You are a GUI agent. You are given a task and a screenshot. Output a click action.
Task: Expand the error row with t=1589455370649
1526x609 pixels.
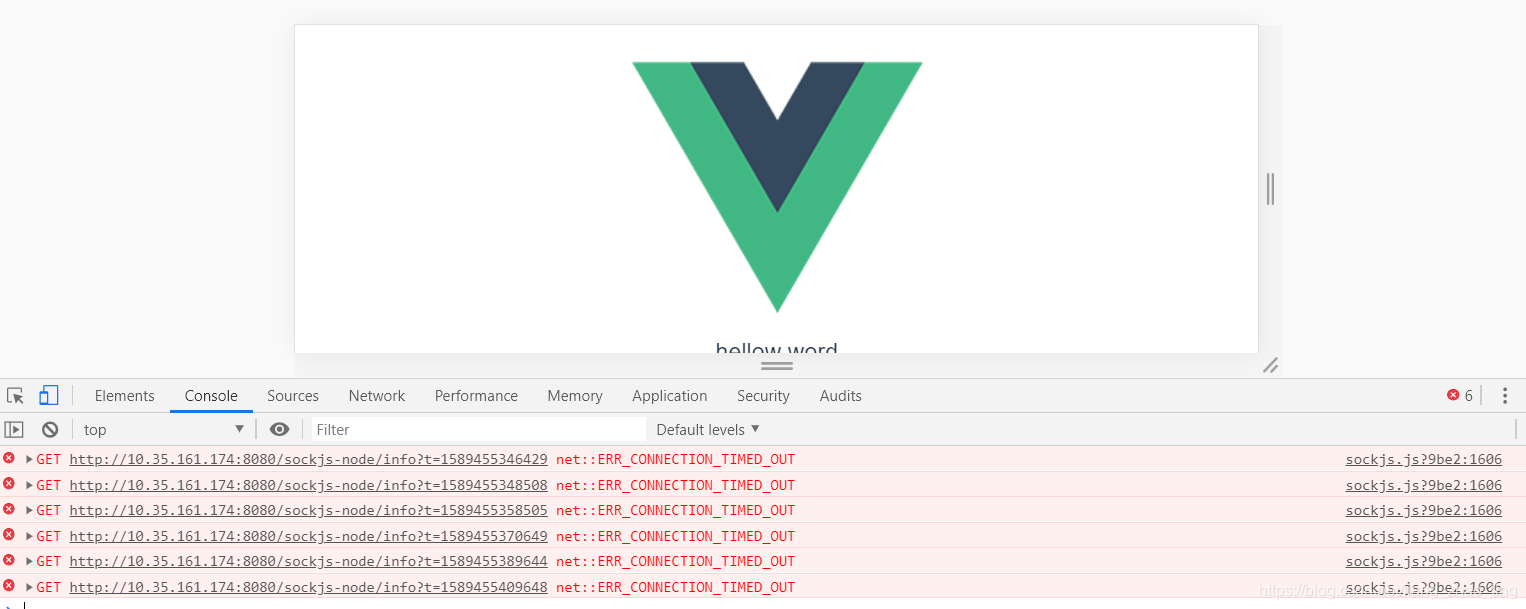29,536
